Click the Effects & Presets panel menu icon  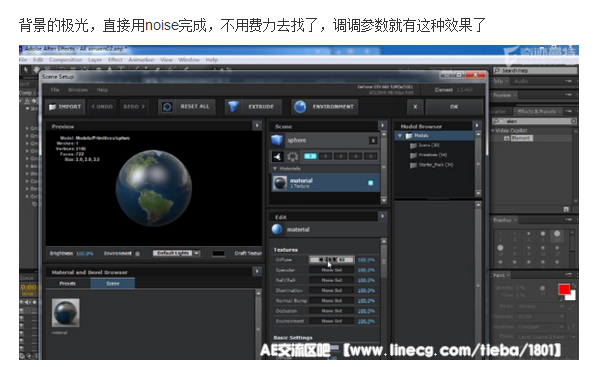click(569, 111)
